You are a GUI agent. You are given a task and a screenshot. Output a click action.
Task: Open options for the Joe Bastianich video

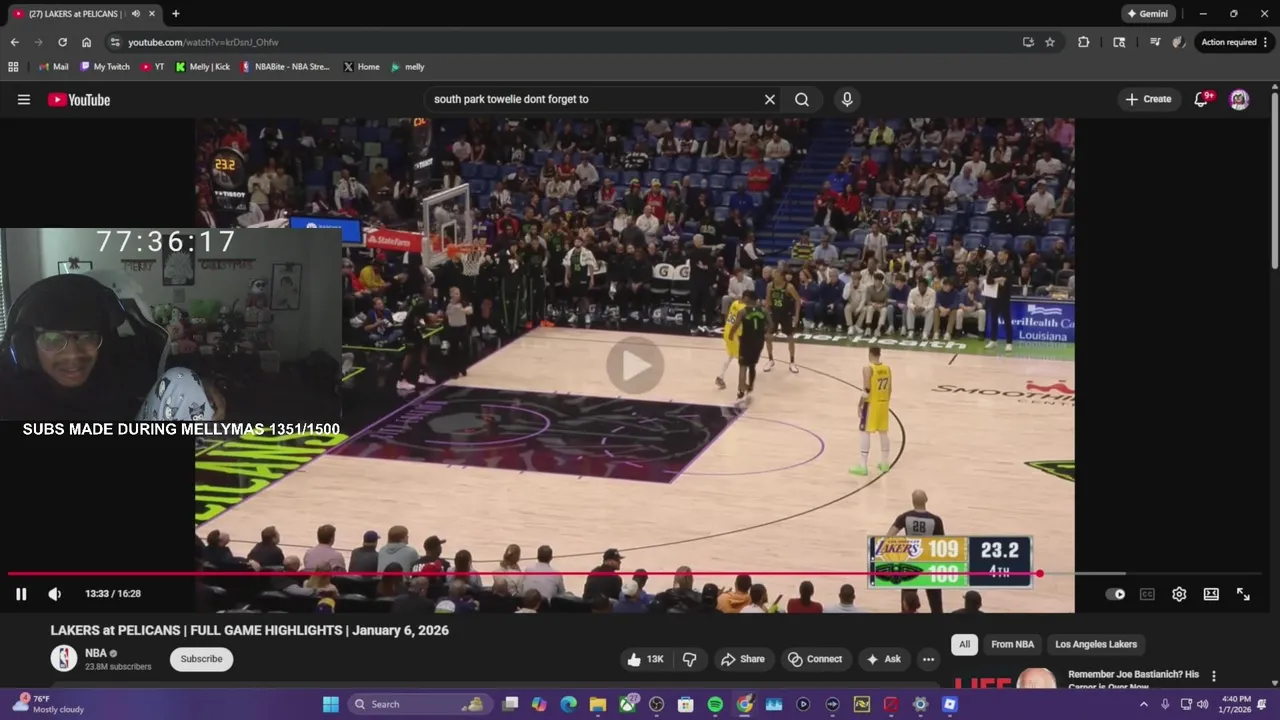tap(1214, 676)
